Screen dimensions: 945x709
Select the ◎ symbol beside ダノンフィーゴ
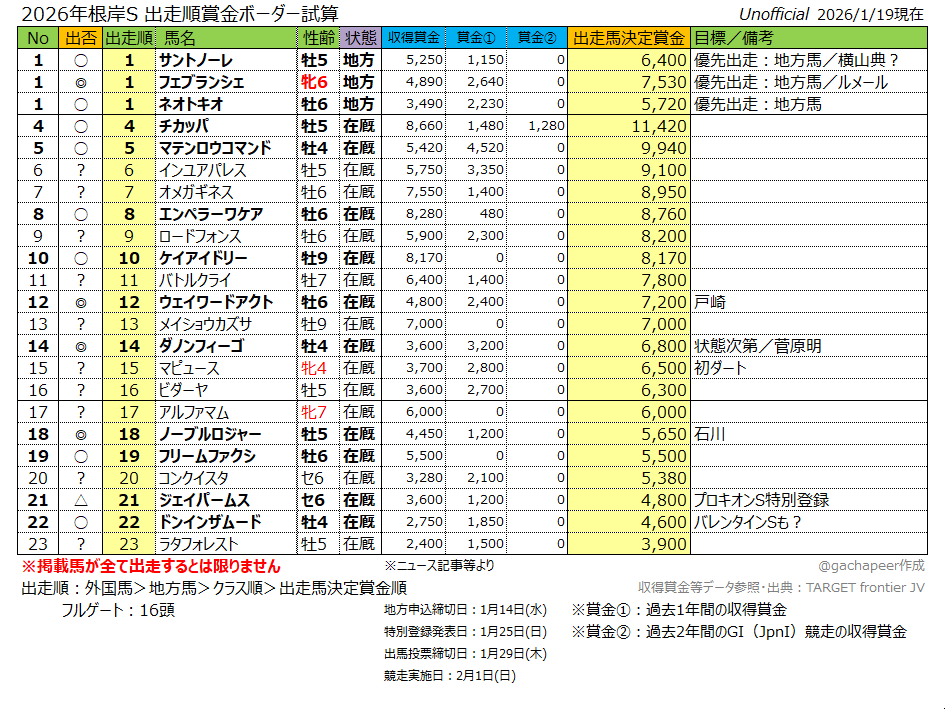click(80, 346)
